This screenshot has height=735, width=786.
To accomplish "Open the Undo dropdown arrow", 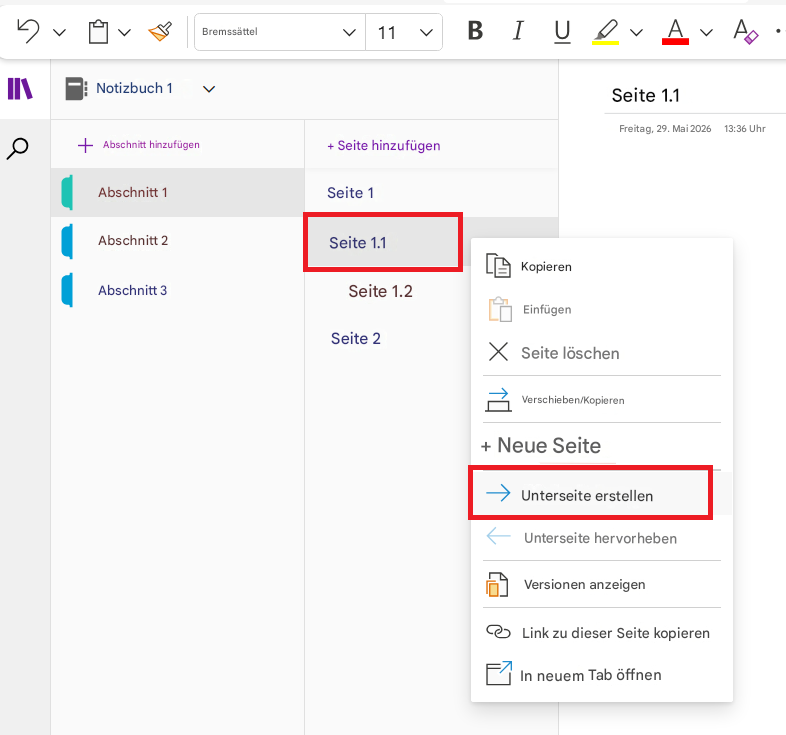I will point(60,33).
